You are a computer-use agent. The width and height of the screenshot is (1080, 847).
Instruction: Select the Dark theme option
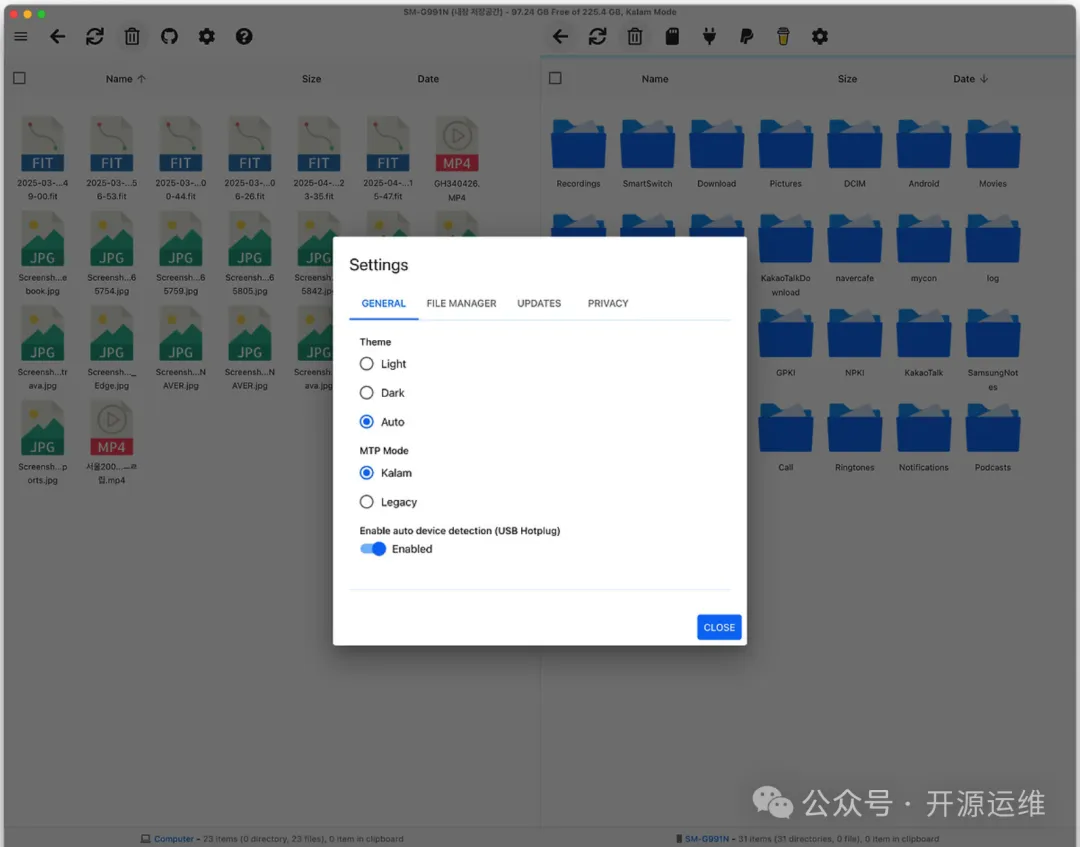pyautogui.click(x=367, y=393)
